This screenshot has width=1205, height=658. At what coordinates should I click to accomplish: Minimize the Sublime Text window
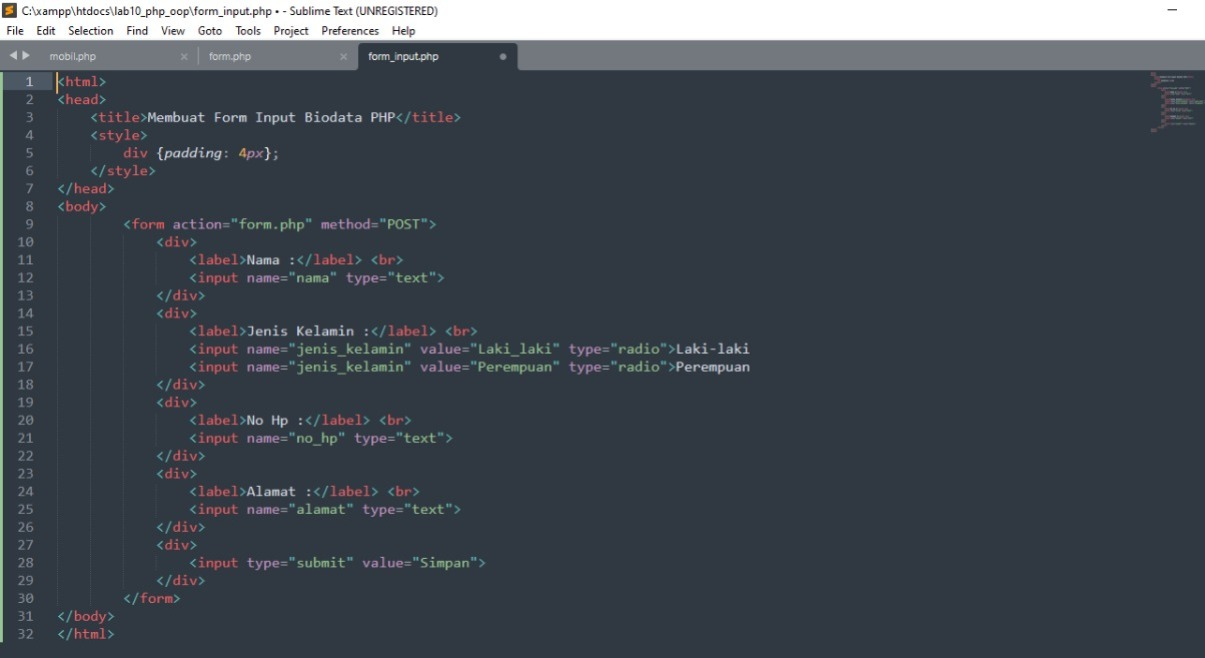pyautogui.click(x=1172, y=10)
